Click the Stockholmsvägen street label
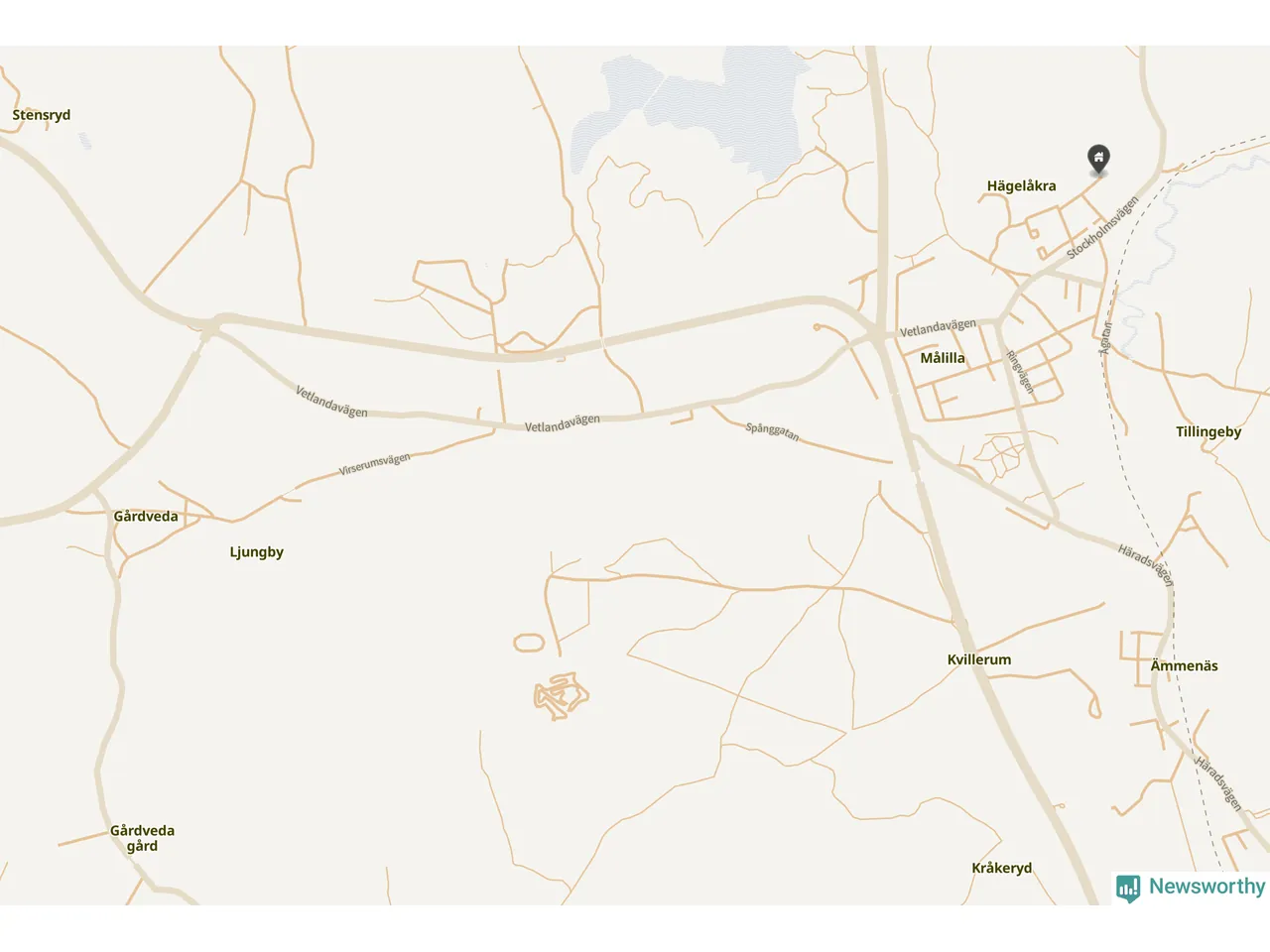The image size is (1270, 952). pos(1102,227)
